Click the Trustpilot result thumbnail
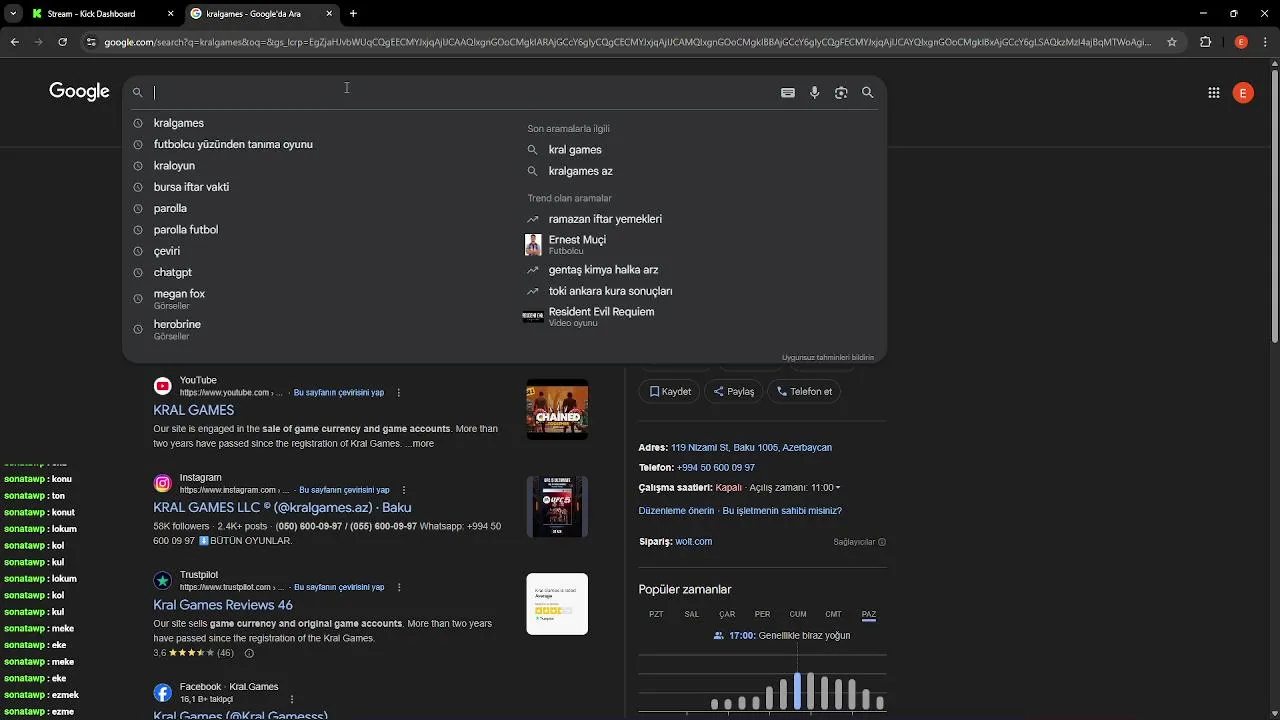 (557, 604)
